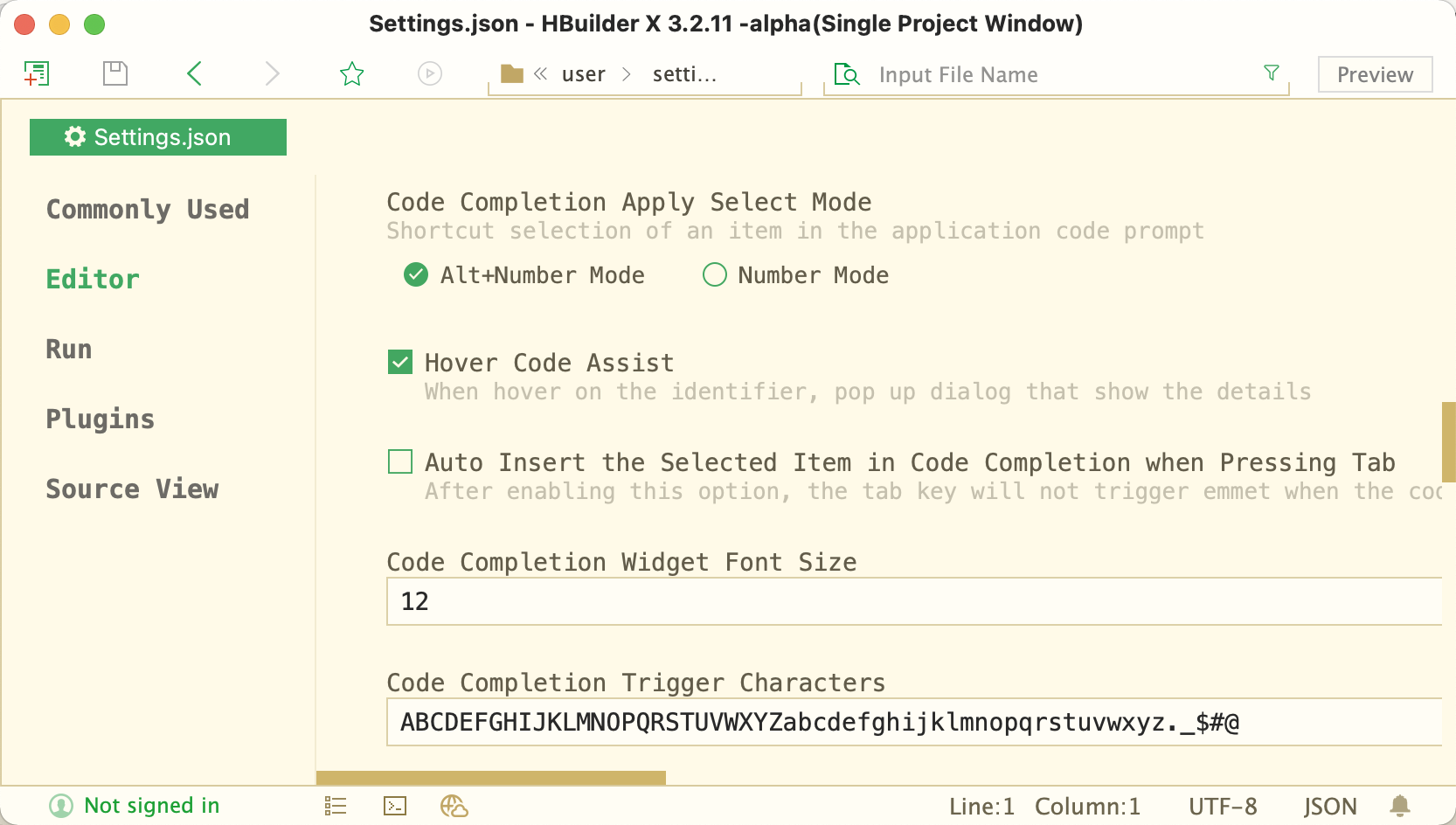
Task: Click the Preview button
Action: [x=1376, y=74]
